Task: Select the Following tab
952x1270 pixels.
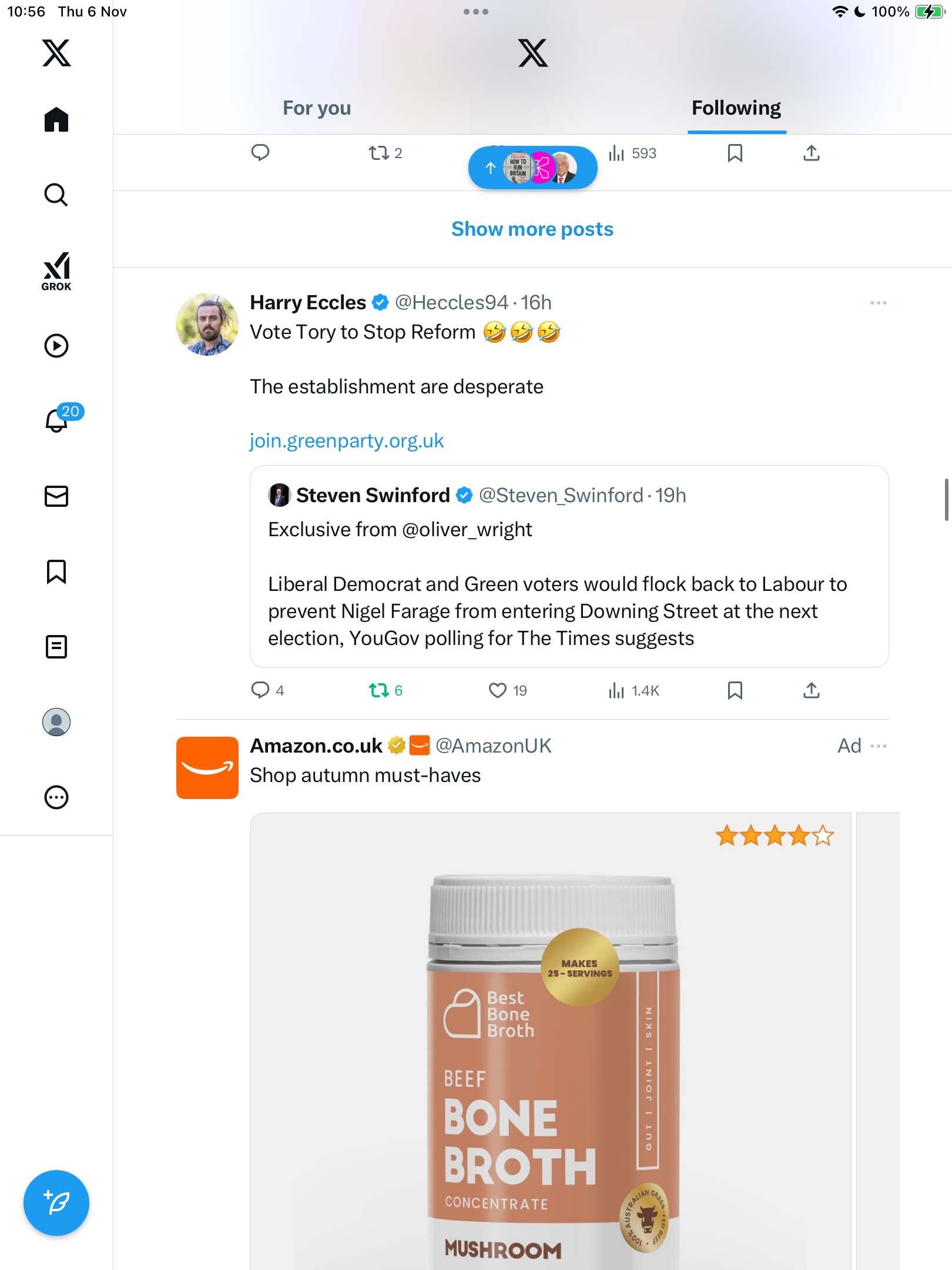Action: click(736, 108)
